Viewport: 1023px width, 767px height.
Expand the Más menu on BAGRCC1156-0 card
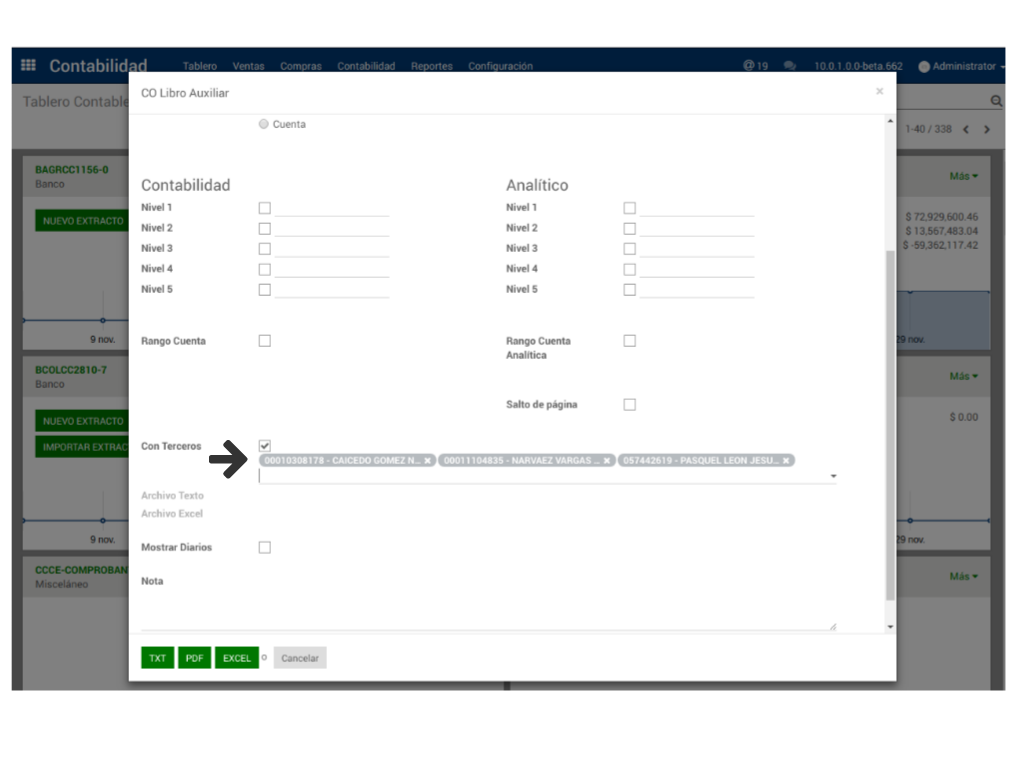963,176
